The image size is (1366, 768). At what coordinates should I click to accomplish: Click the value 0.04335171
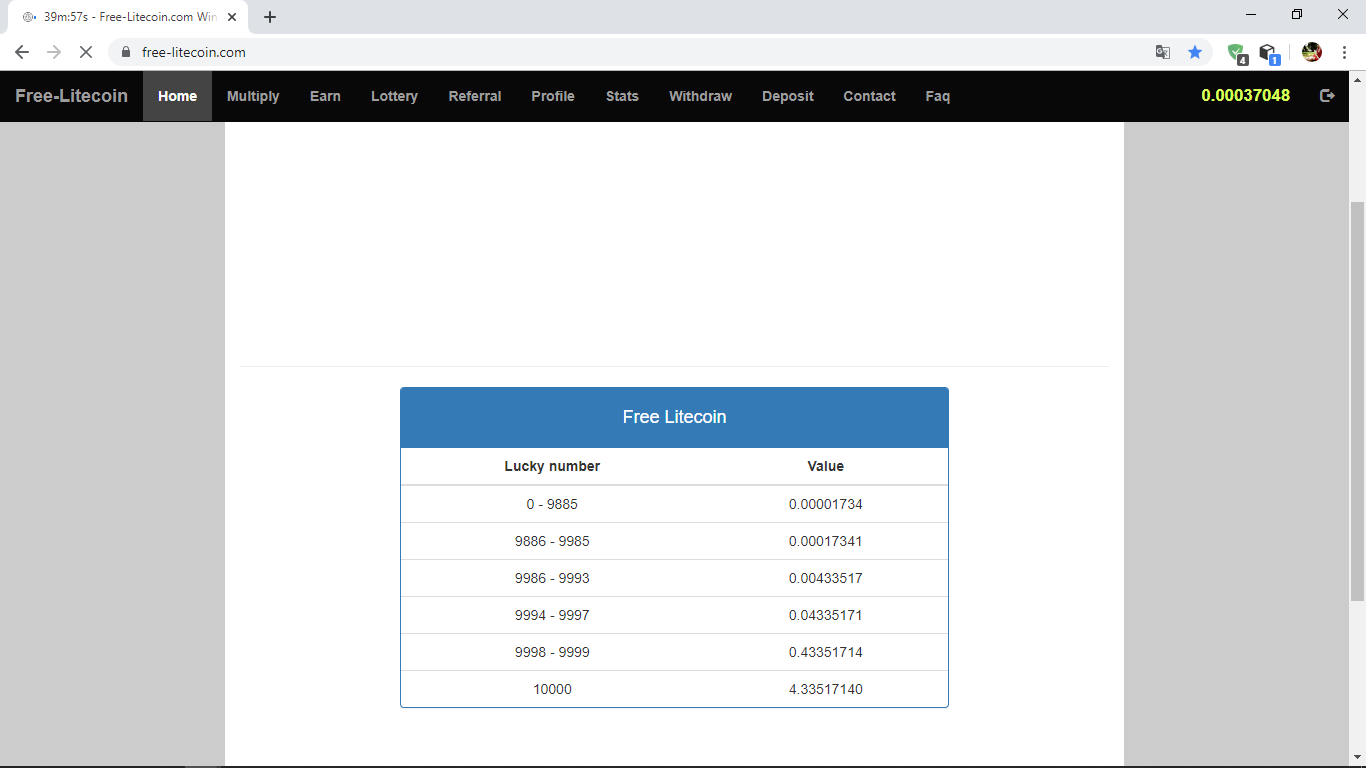[826, 615]
